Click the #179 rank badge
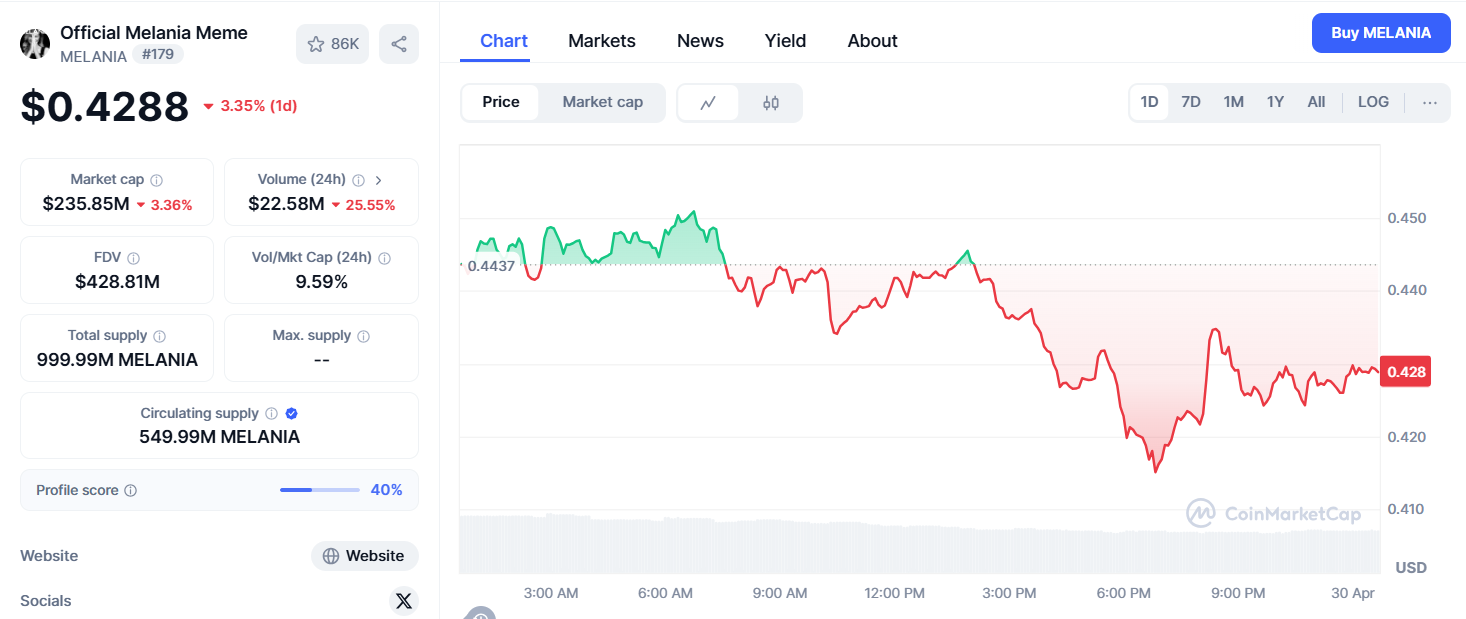1466x619 pixels. (x=158, y=55)
